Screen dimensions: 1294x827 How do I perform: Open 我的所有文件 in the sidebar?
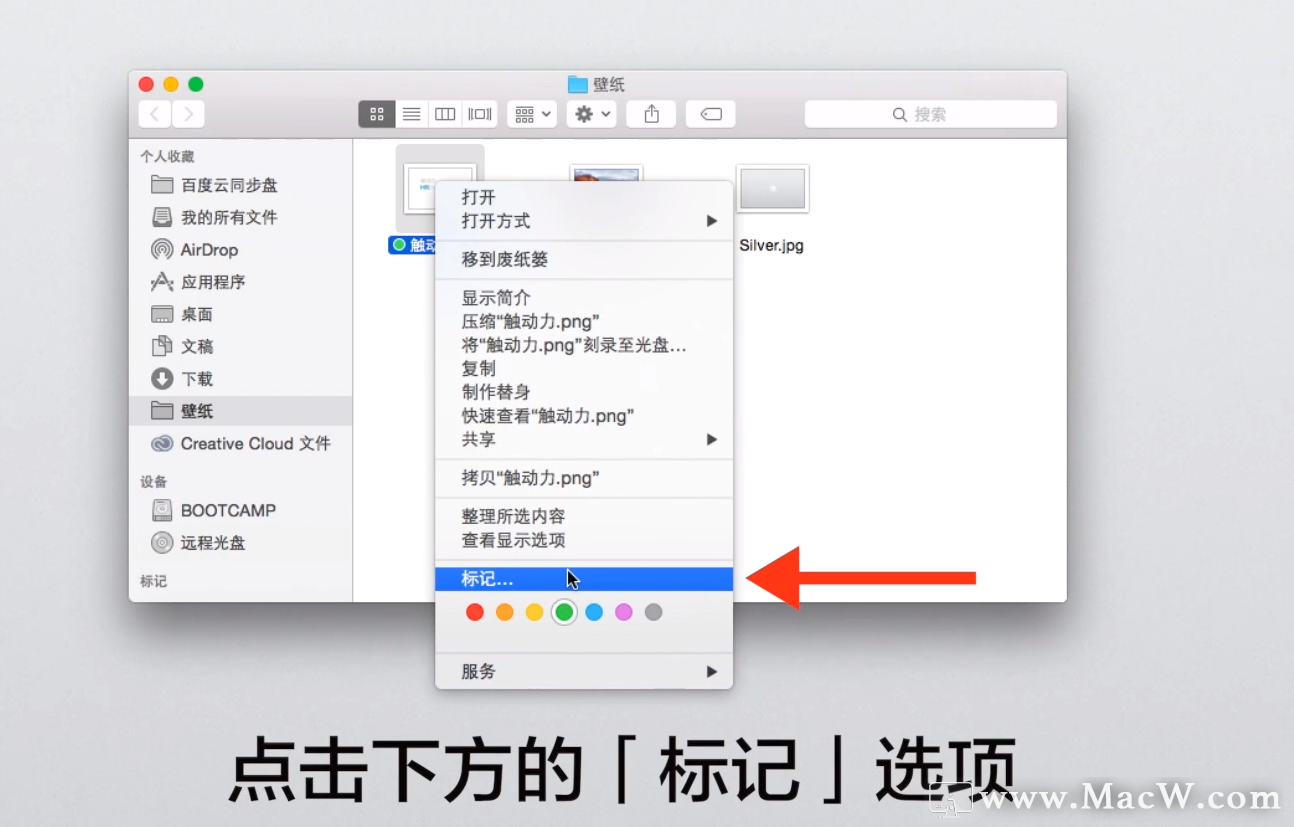click(x=240, y=217)
